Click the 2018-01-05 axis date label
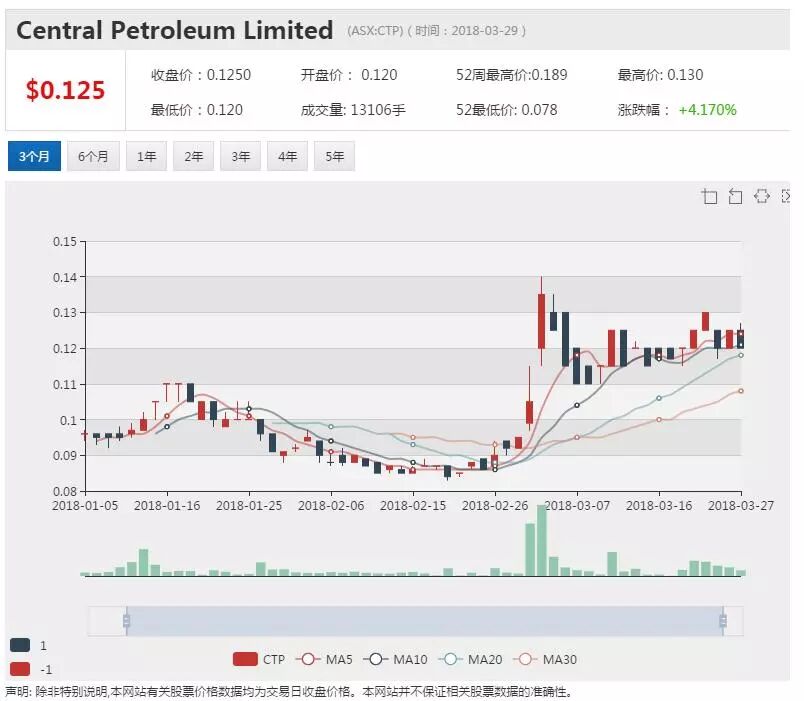This screenshot has height=701, width=804. click(x=85, y=506)
